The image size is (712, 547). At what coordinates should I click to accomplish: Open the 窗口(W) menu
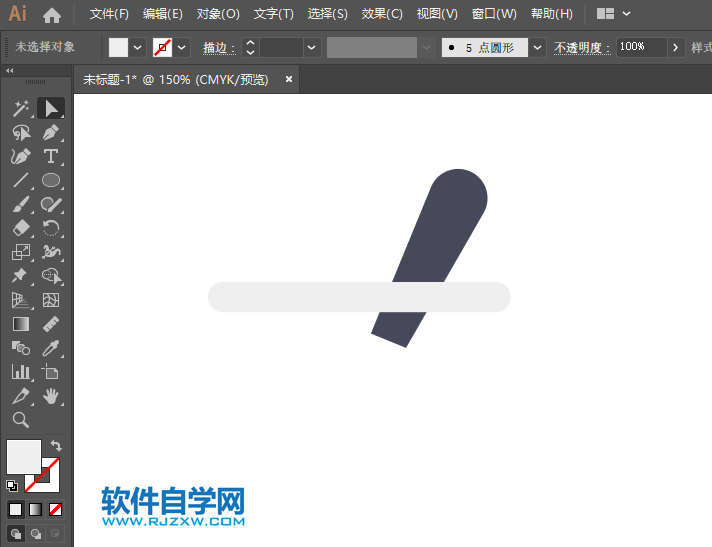(494, 14)
